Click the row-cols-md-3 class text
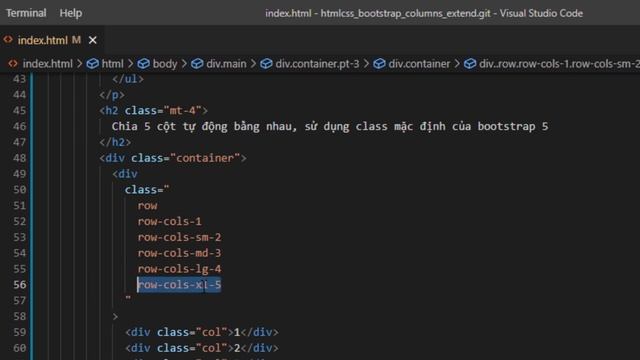Image resolution: width=640 pixels, height=360 pixels. [x=179, y=253]
